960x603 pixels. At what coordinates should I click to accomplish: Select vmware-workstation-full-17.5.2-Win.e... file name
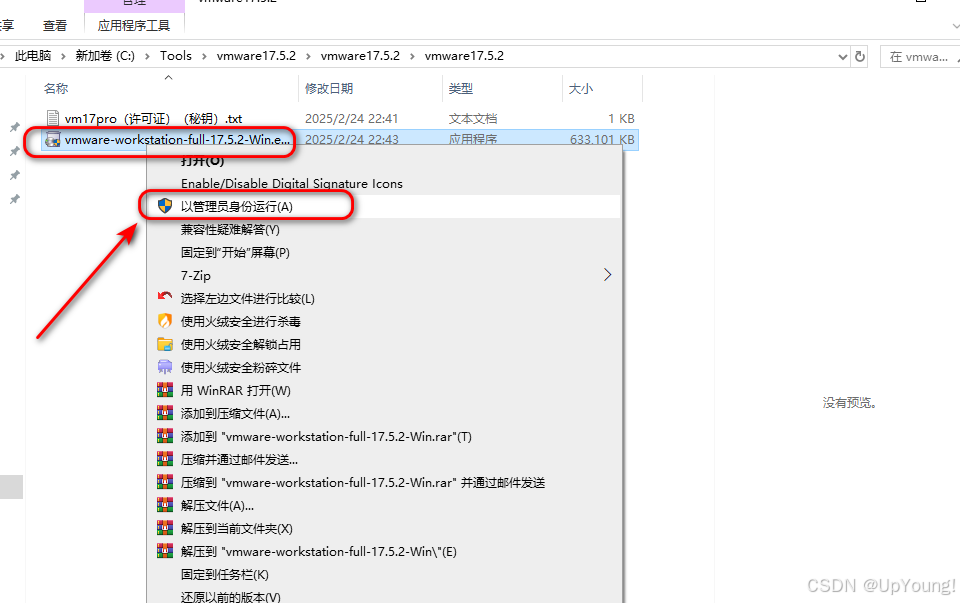click(177, 140)
